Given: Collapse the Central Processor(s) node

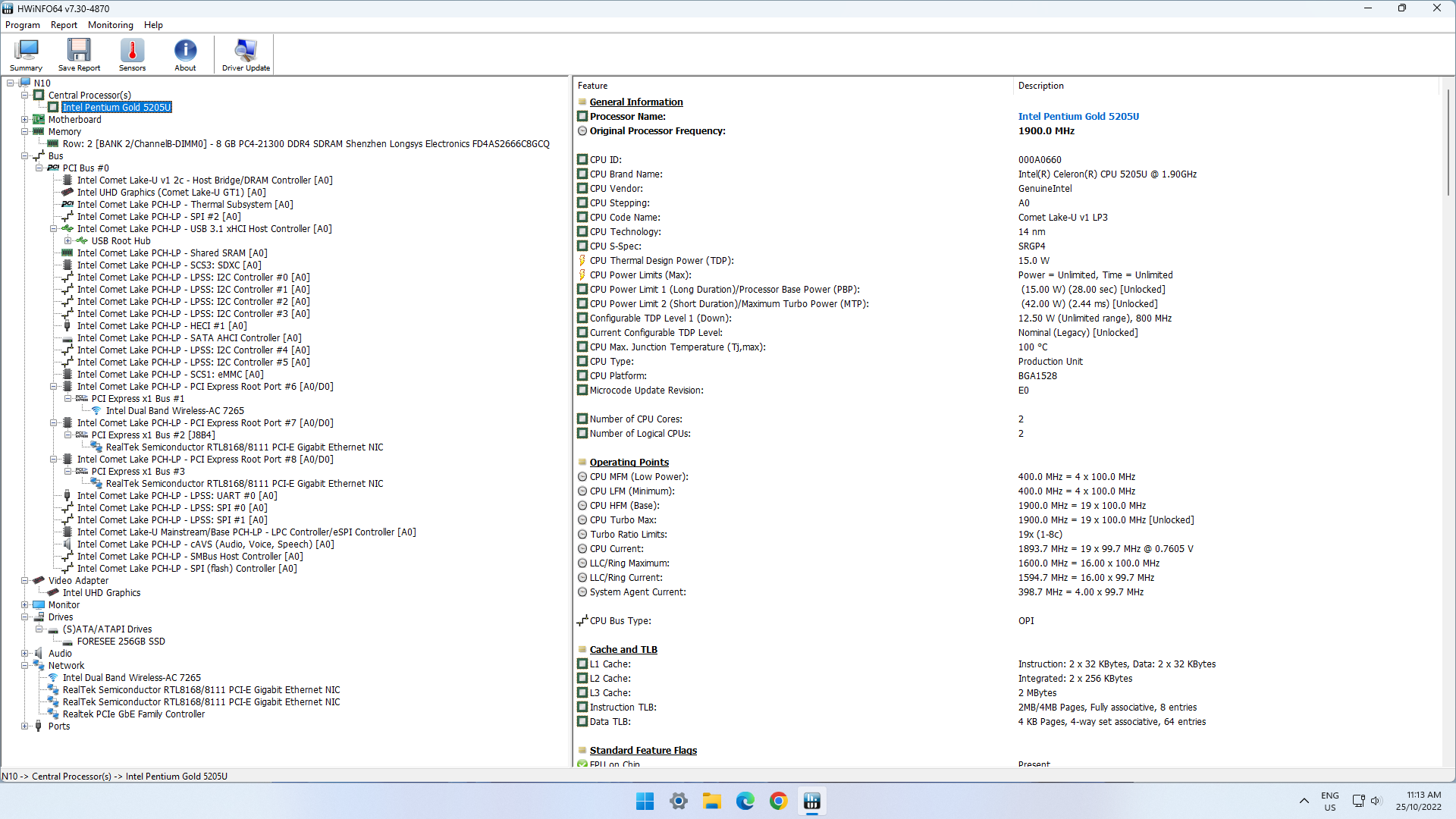Looking at the screenshot, I should tap(25, 96).
